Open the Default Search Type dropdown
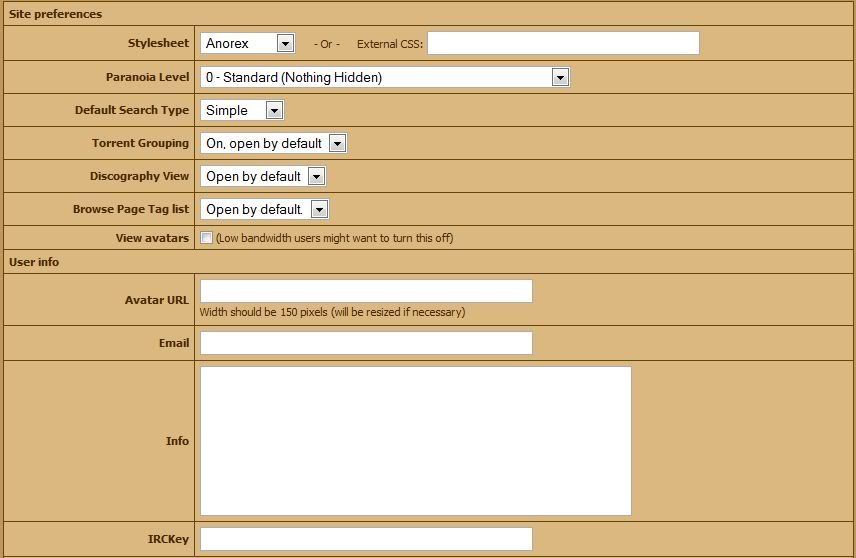Viewport: 856px width, 558px height. tap(242, 110)
